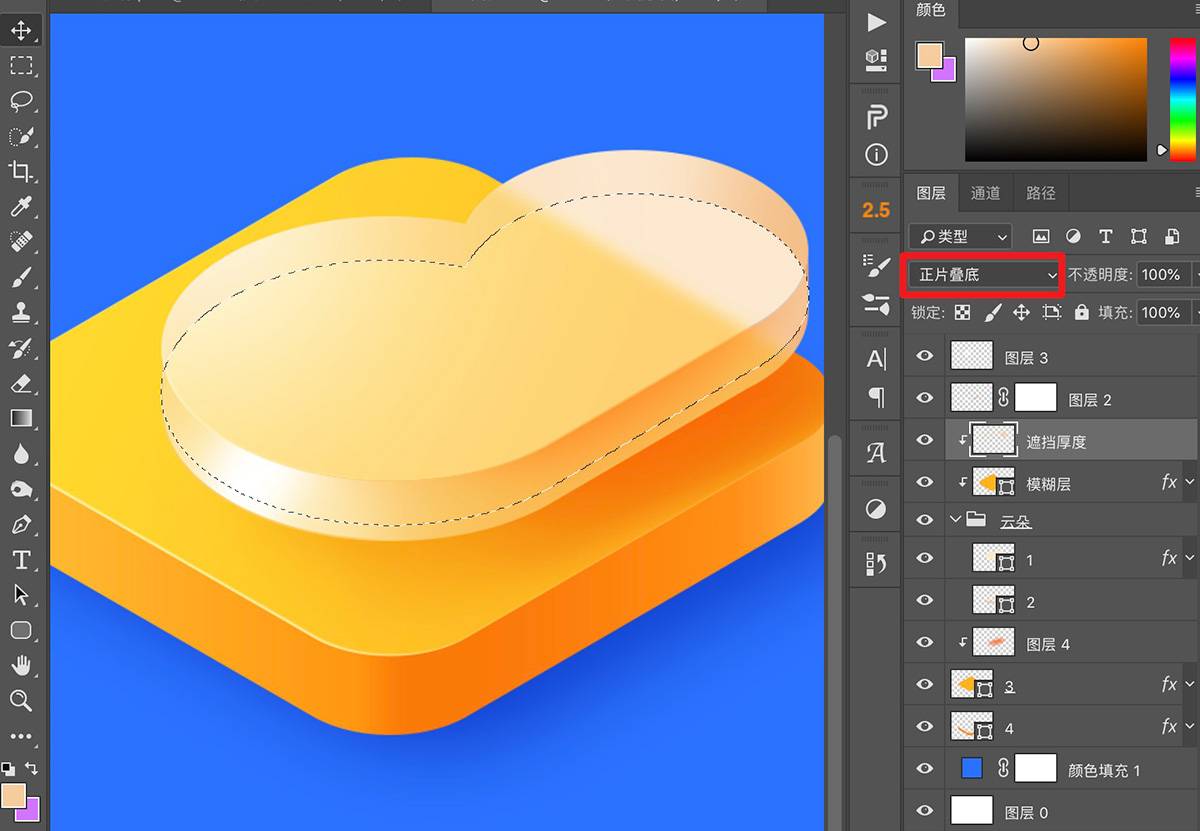The width and height of the screenshot is (1200, 831).
Task: Open the Info panel icon
Action: [876, 155]
